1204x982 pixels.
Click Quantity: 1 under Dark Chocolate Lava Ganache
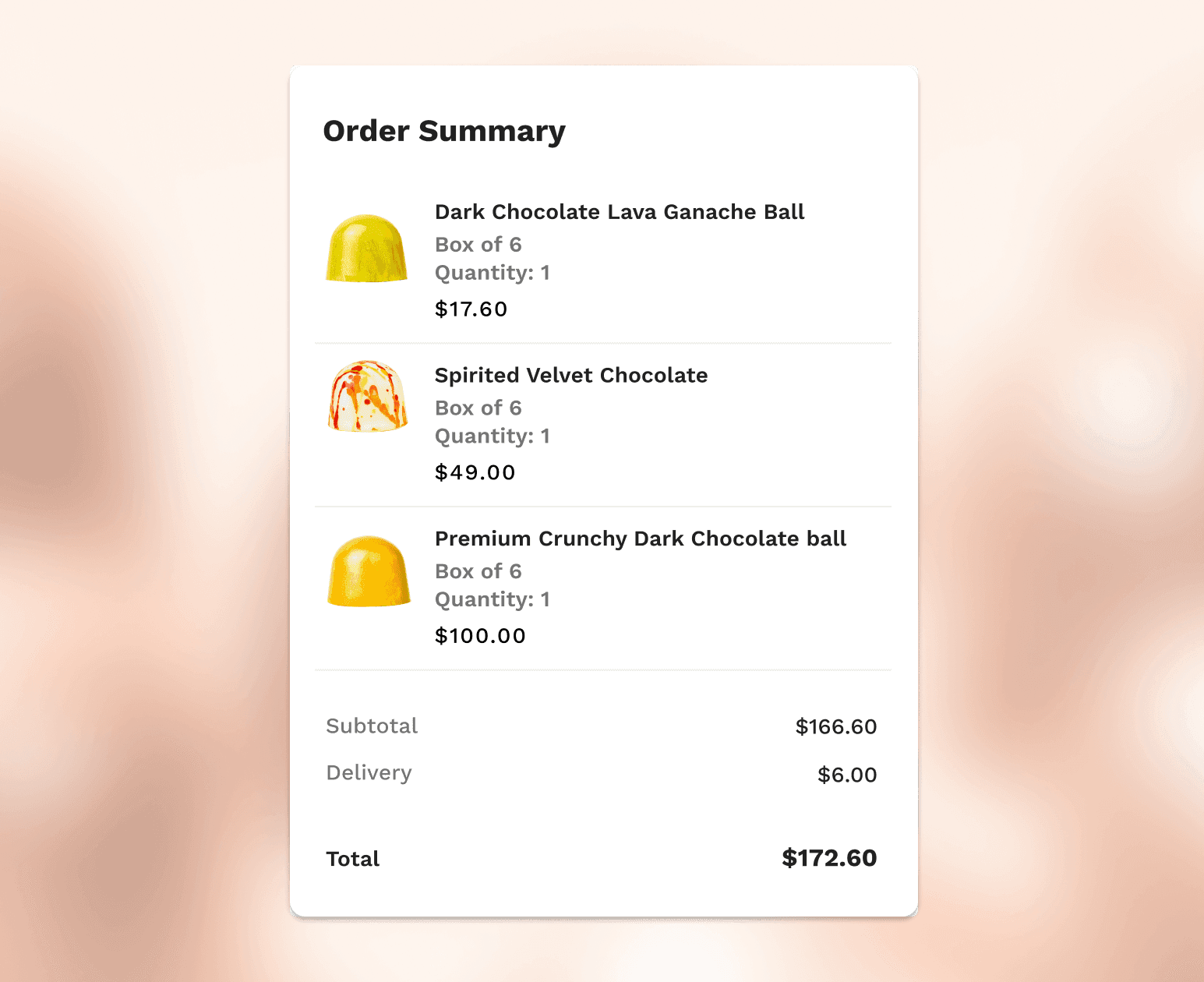click(493, 273)
